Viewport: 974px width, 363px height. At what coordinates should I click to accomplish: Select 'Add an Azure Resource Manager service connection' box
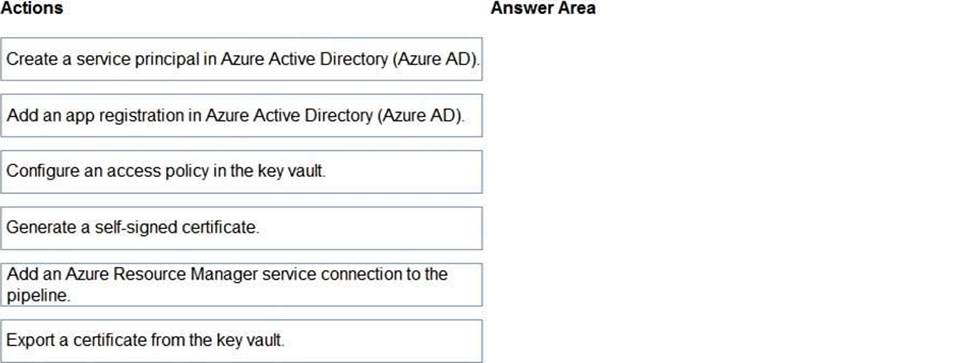coord(241,285)
